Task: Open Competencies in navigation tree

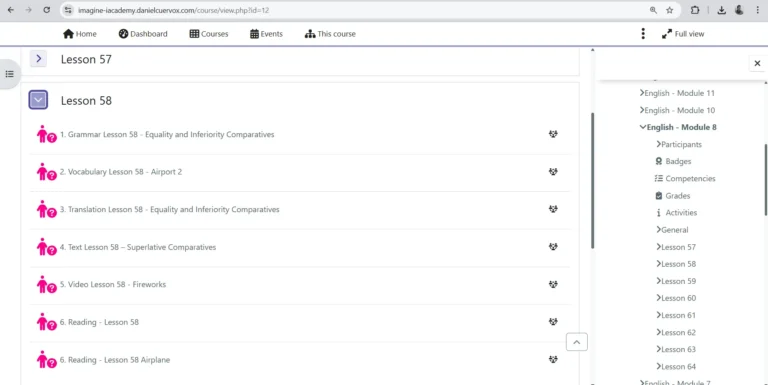Action: [685, 178]
